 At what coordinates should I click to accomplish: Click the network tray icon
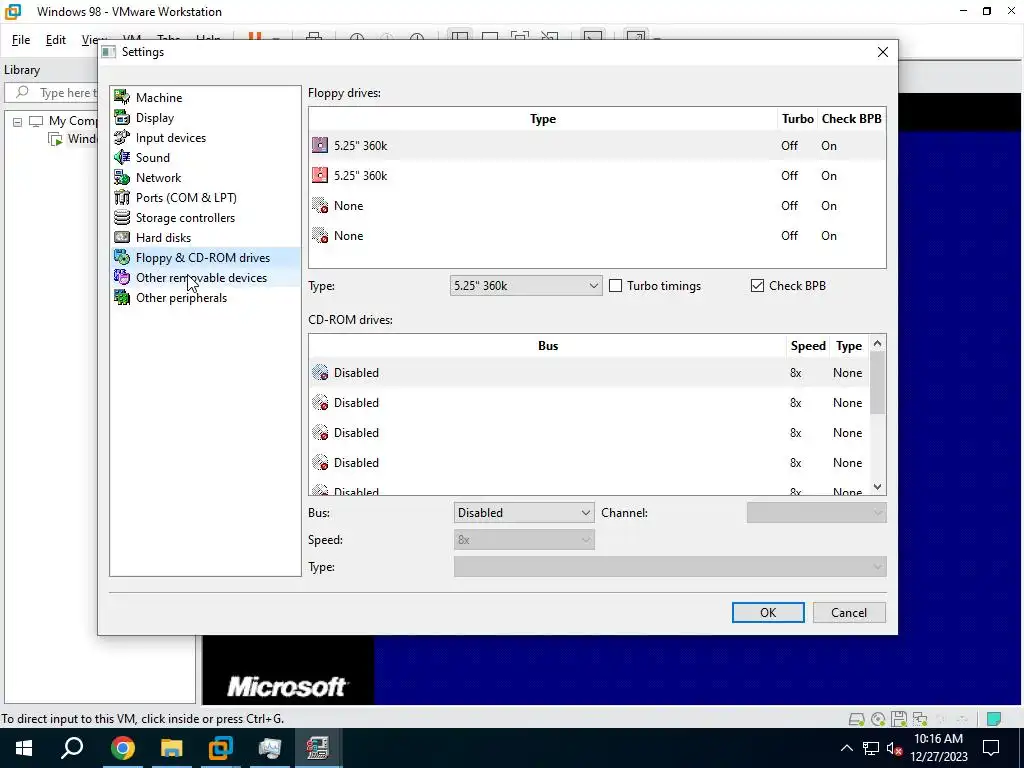tap(870, 748)
